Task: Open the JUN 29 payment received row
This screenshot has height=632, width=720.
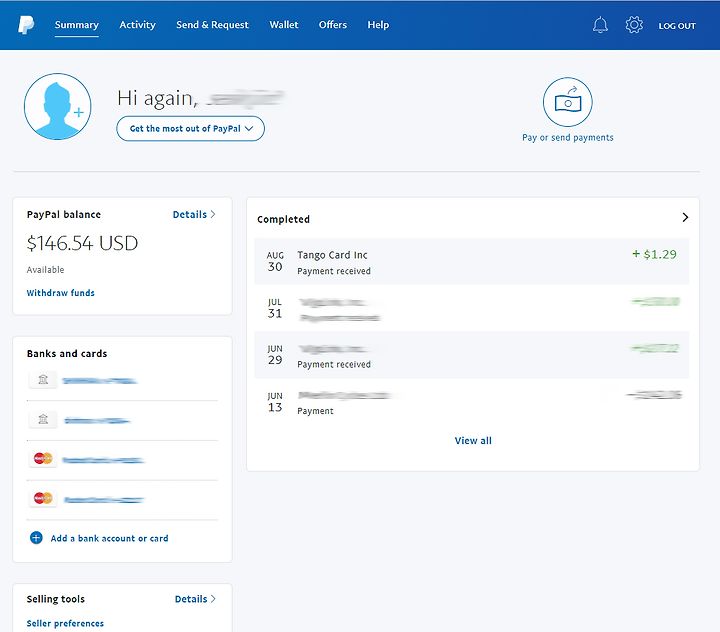Action: pos(472,355)
